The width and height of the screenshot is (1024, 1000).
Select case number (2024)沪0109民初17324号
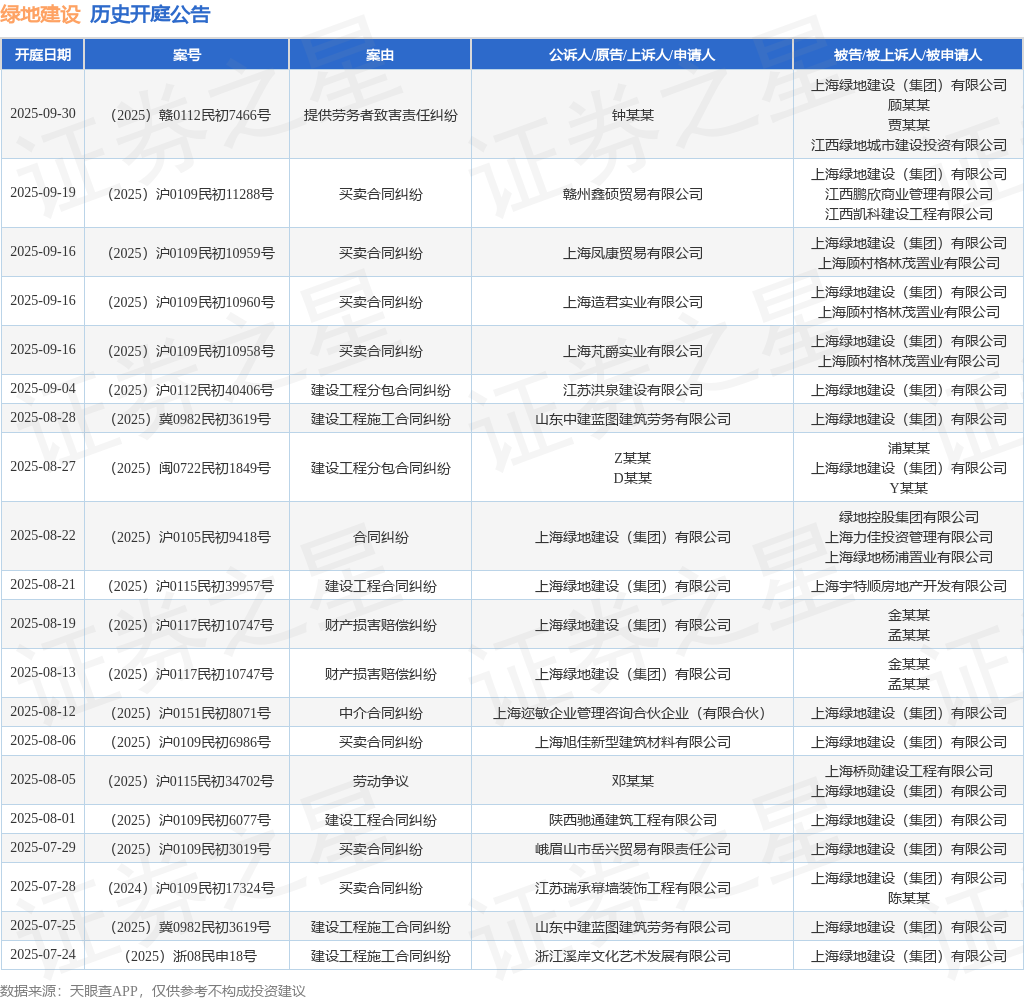point(190,888)
